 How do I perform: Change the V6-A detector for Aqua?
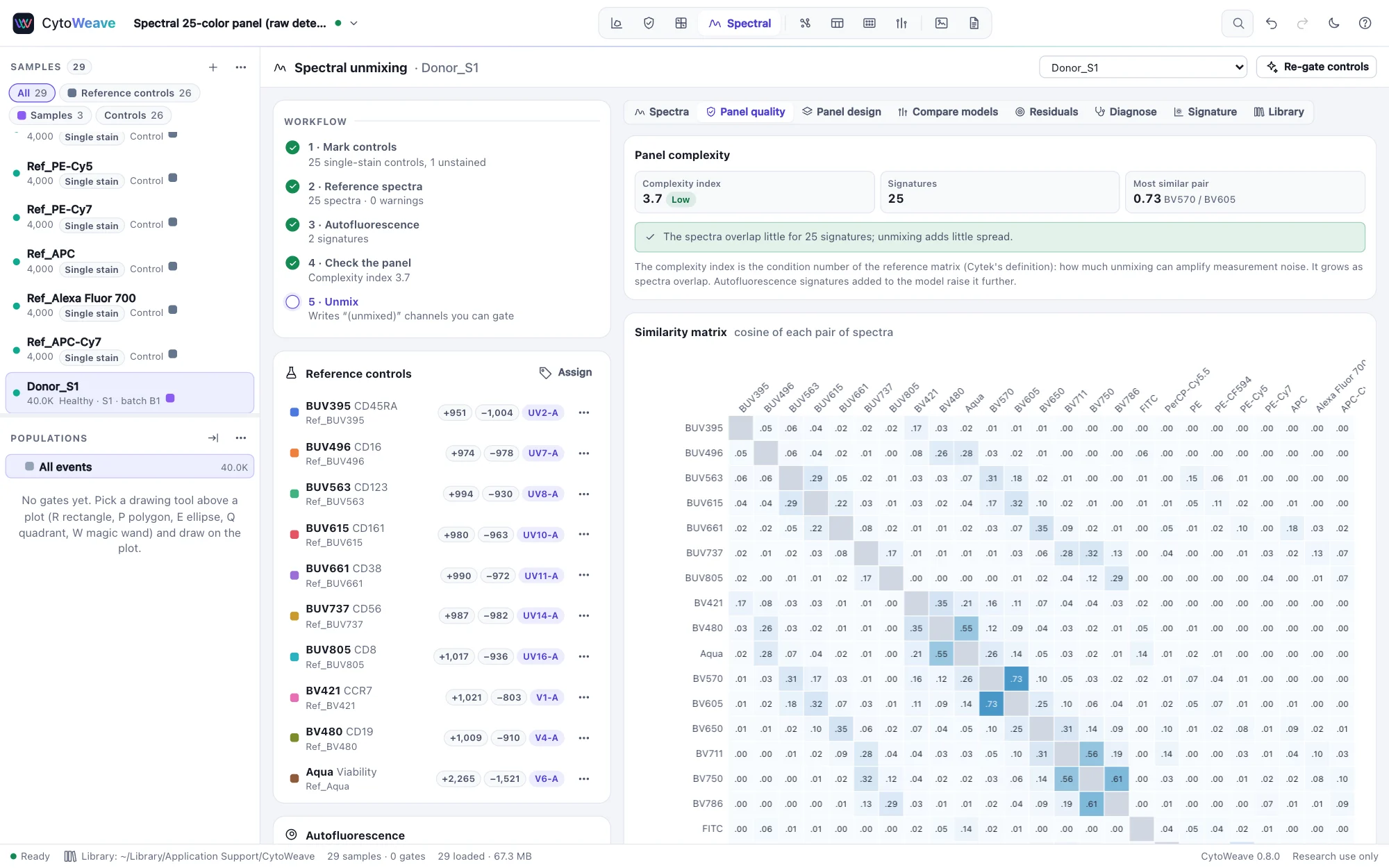click(547, 779)
